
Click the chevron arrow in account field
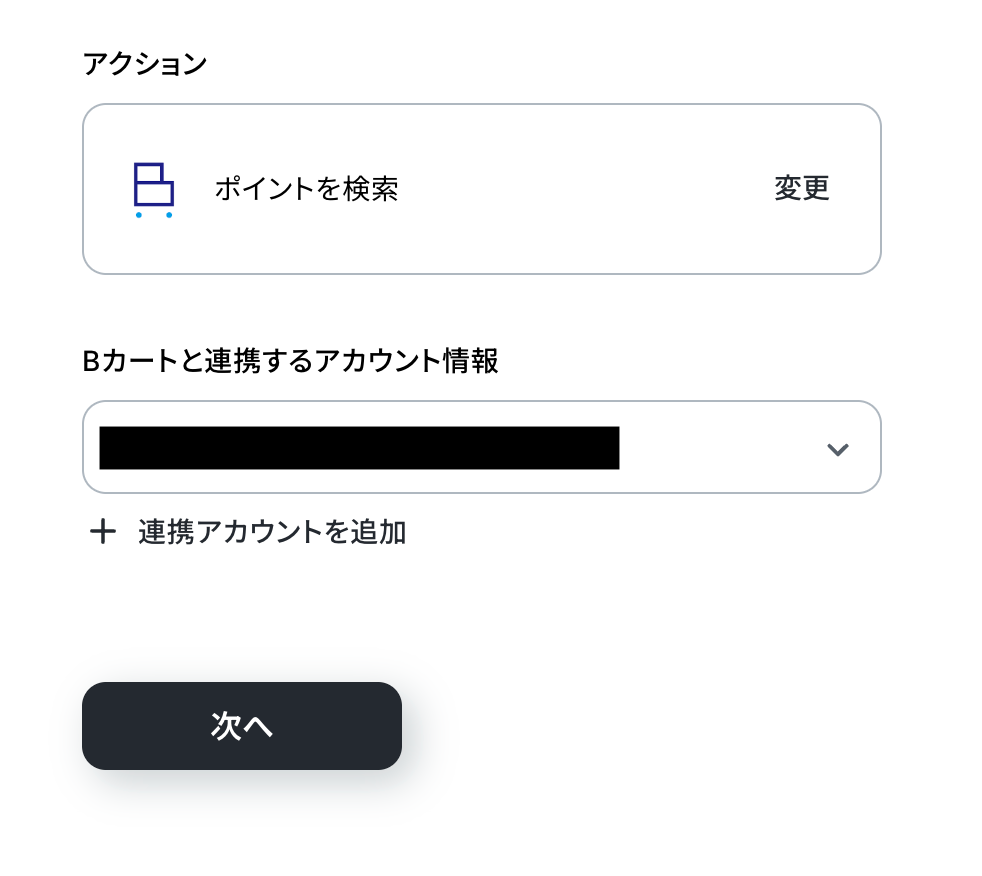click(x=837, y=449)
